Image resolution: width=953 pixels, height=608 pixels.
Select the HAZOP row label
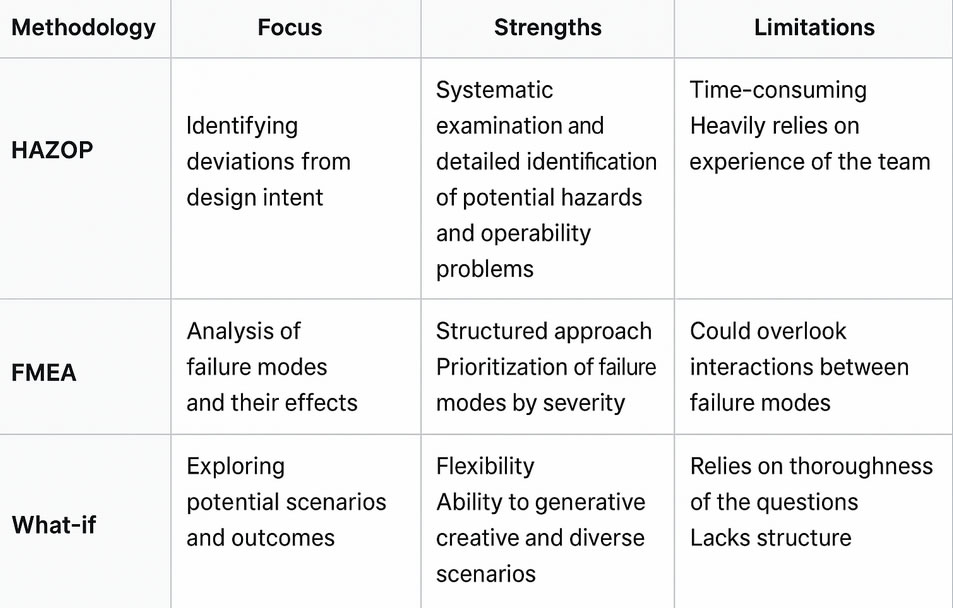pos(50,150)
